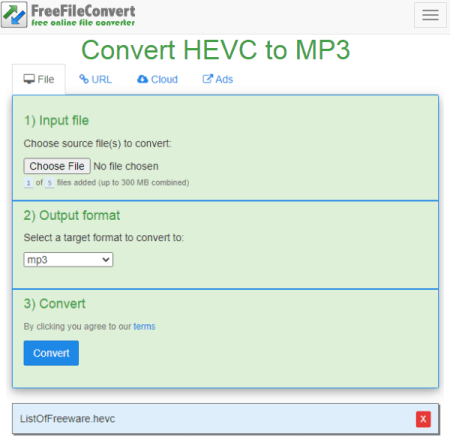The height and width of the screenshot is (440, 450).
Task: Click the Select a target format label
Action: tap(104, 238)
